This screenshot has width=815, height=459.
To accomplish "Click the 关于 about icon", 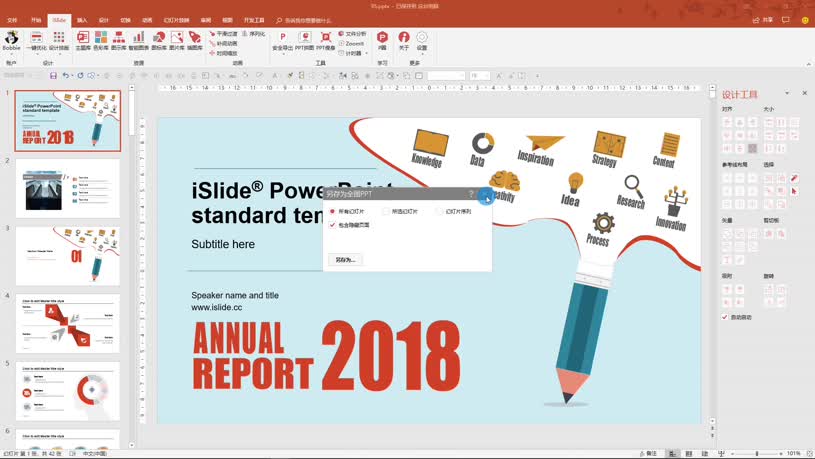I will point(404,41).
